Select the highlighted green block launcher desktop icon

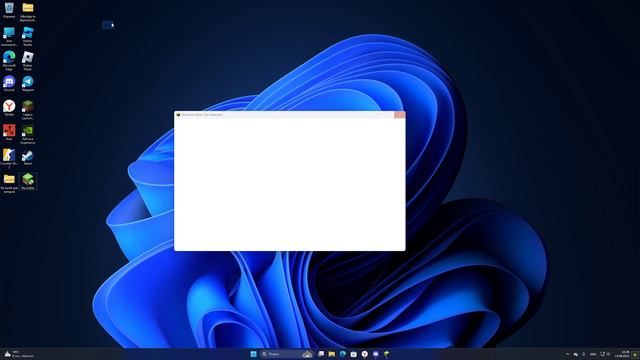pos(28,181)
